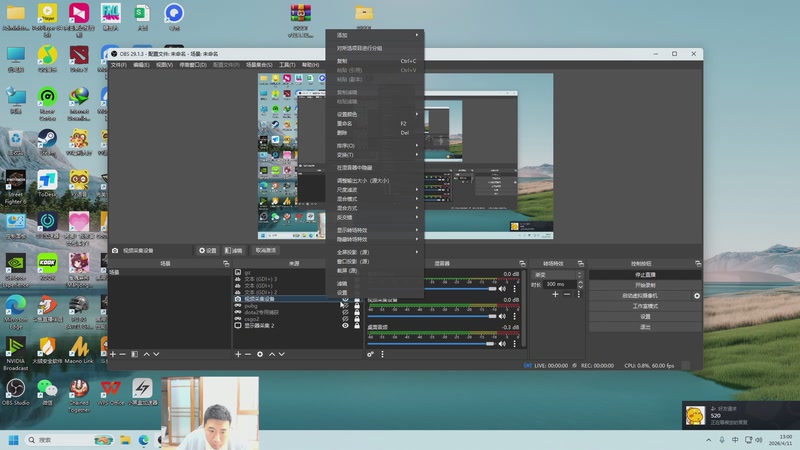Open mixer toolbar three-dot menu beside gear
The height and width of the screenshot is (450, 800).
[382, 354]
